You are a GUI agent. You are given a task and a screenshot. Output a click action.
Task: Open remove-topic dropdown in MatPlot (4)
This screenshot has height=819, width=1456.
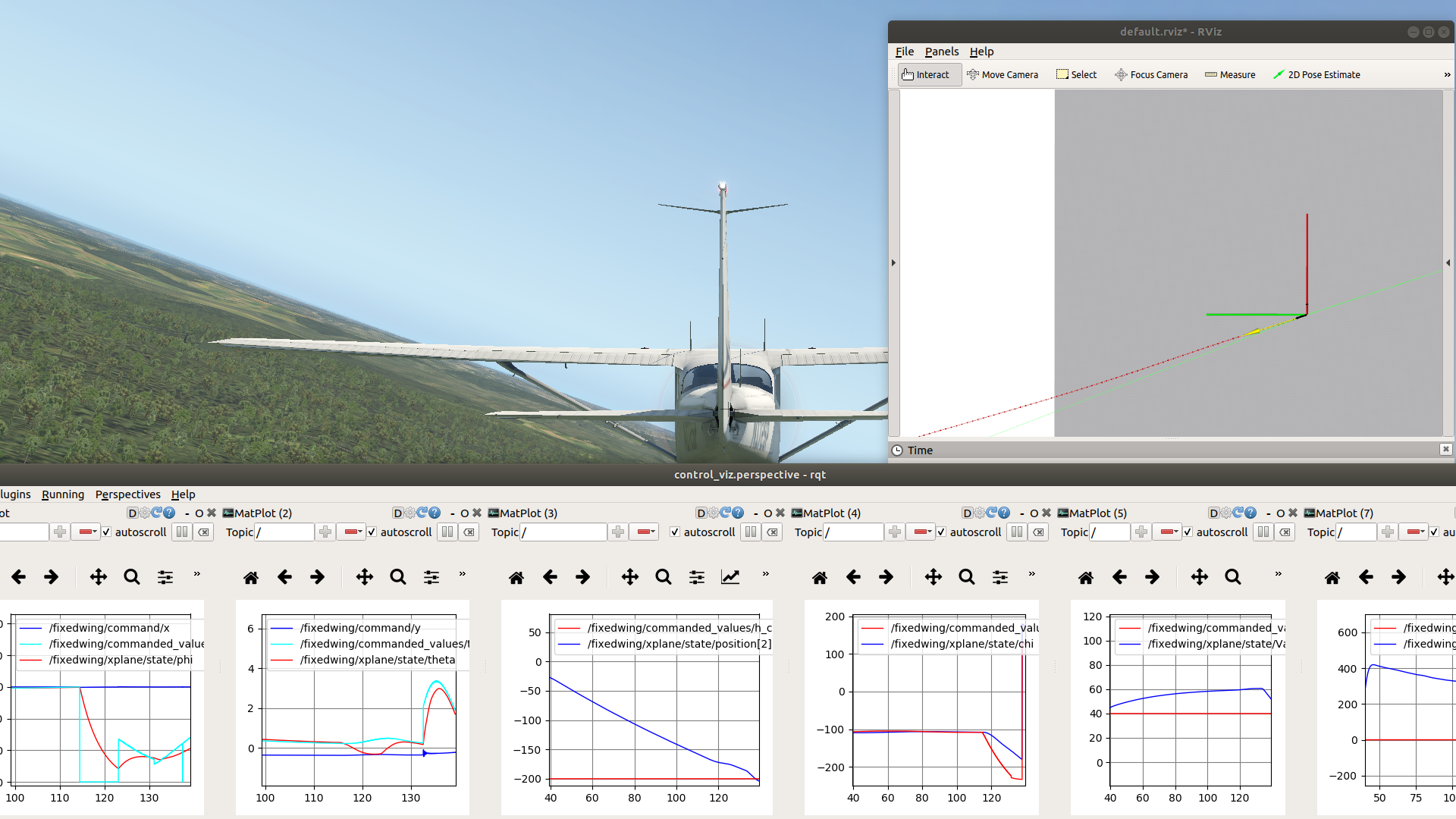click(921, 532)
